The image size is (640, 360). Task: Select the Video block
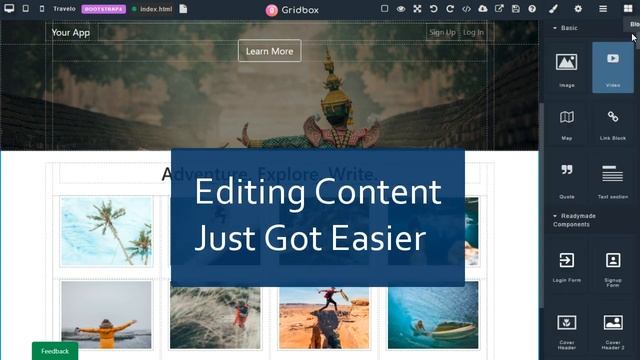[x=613, y=68]
